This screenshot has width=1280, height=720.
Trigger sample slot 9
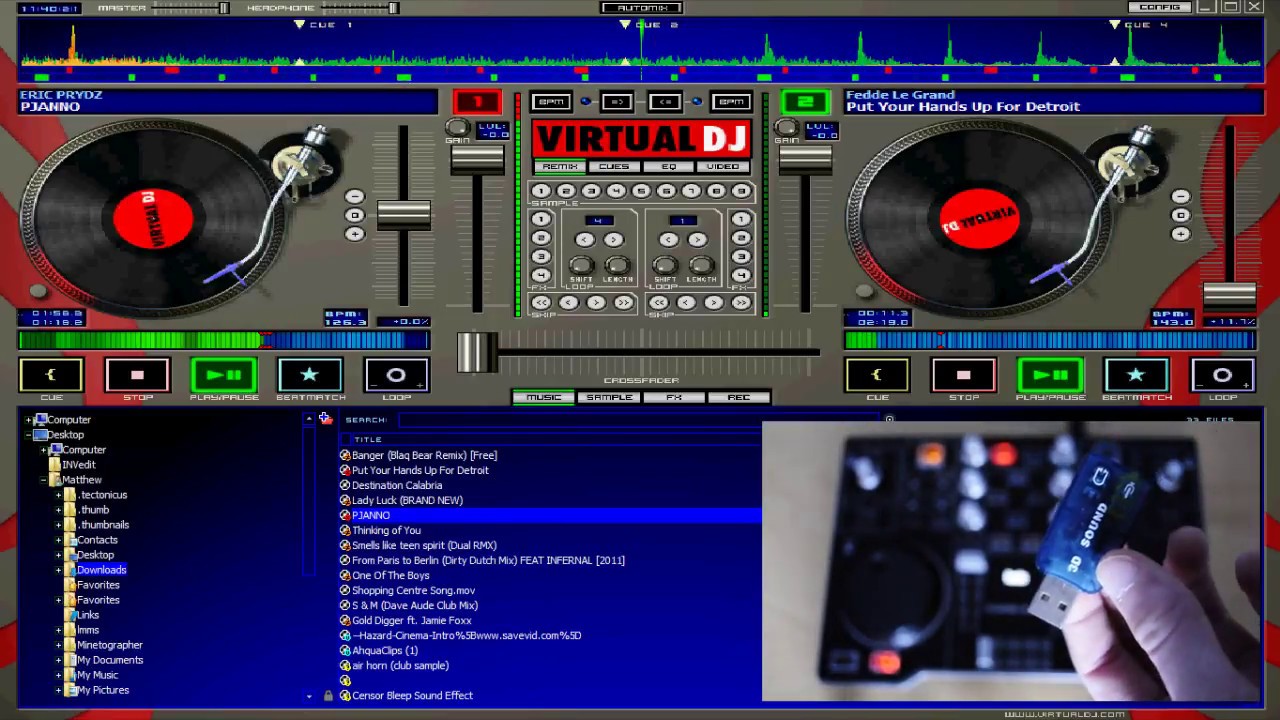tap(741, 191)
